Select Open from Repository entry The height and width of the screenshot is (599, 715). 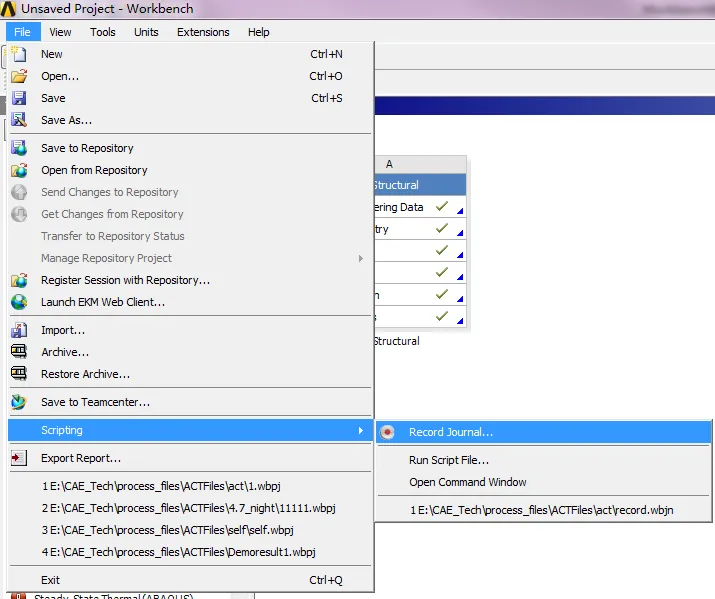191,170
